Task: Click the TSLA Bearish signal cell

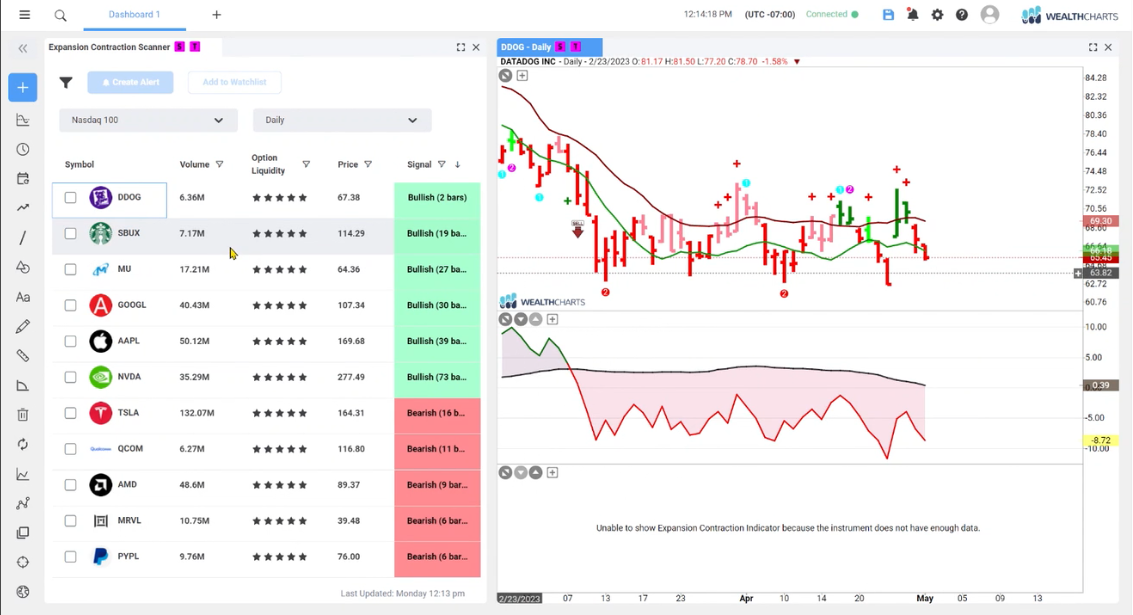Action: [437, 413]
